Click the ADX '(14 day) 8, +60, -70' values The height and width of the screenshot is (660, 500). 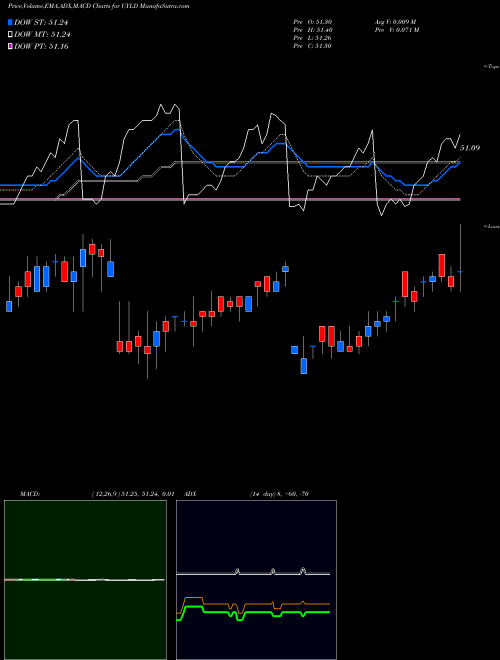pos(279,494)
